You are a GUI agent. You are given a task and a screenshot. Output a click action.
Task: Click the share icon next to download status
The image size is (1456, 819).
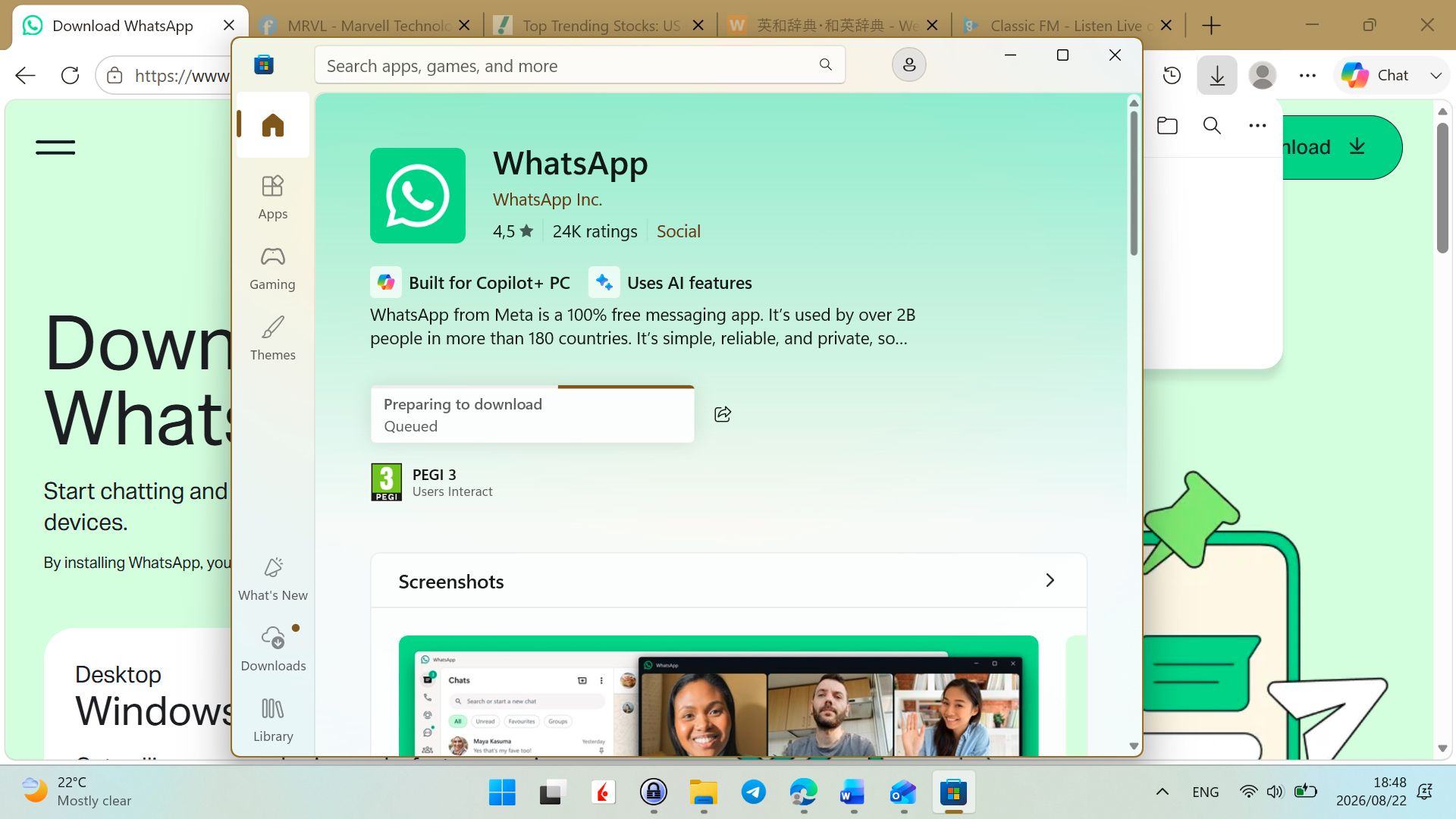[x=723, y=414]
